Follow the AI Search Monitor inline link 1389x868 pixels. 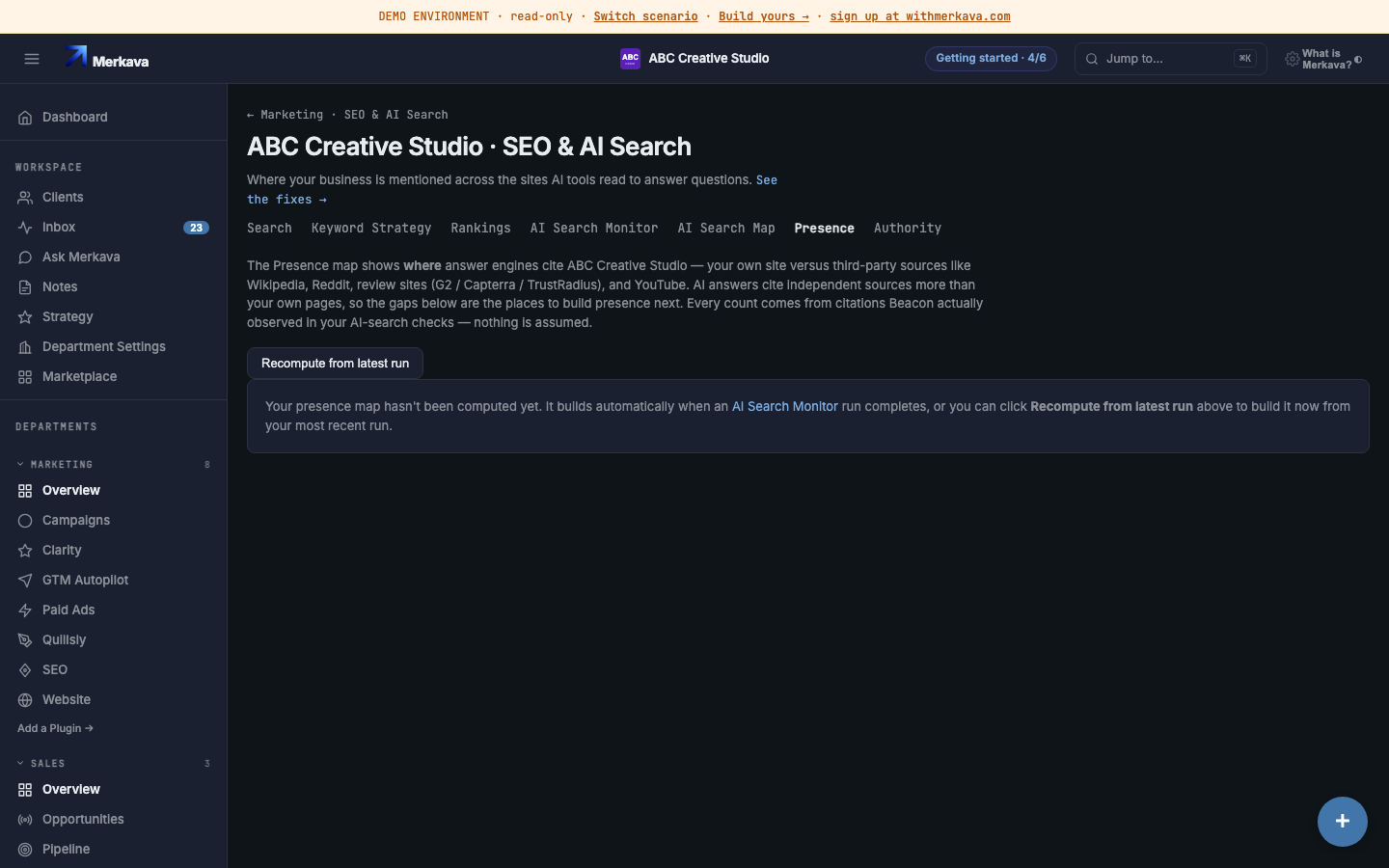coord(785,407)
